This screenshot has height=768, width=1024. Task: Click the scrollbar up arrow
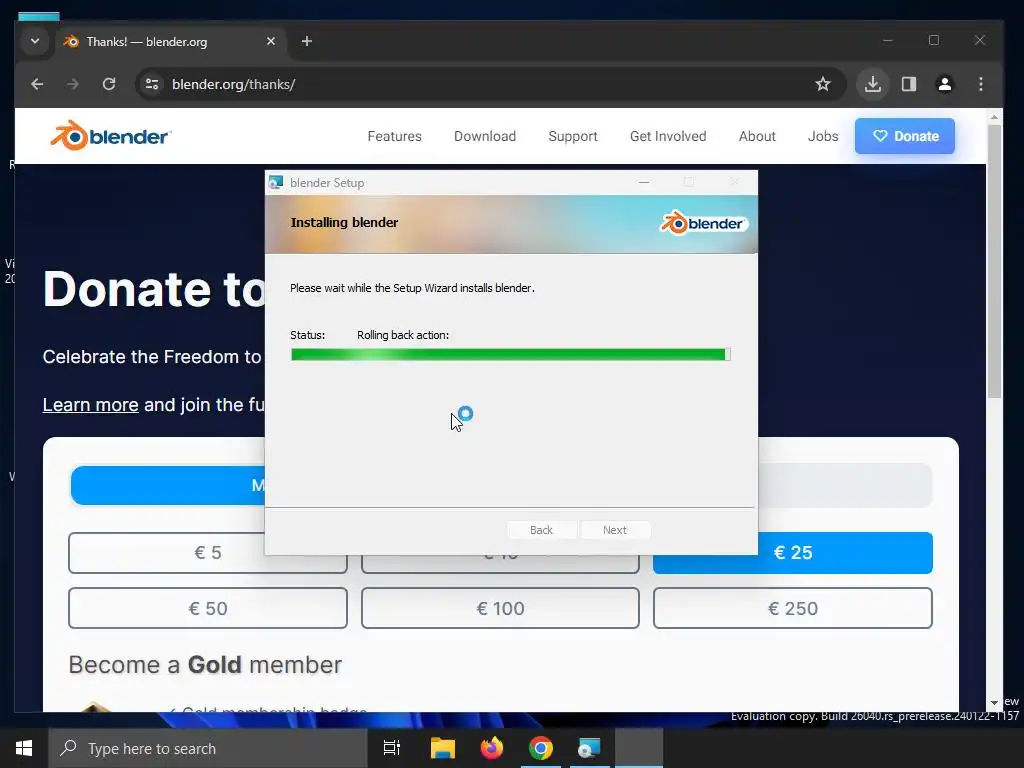click(x=994, y=118)
